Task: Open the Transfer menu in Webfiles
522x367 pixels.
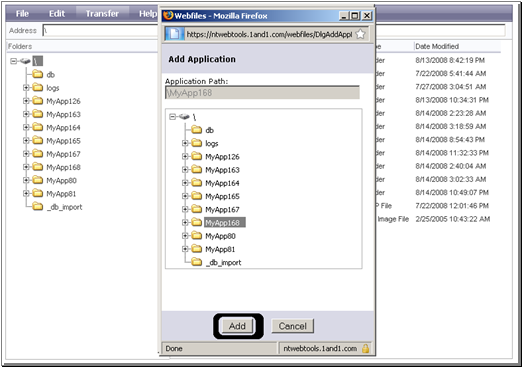Action: click(102, 14)
